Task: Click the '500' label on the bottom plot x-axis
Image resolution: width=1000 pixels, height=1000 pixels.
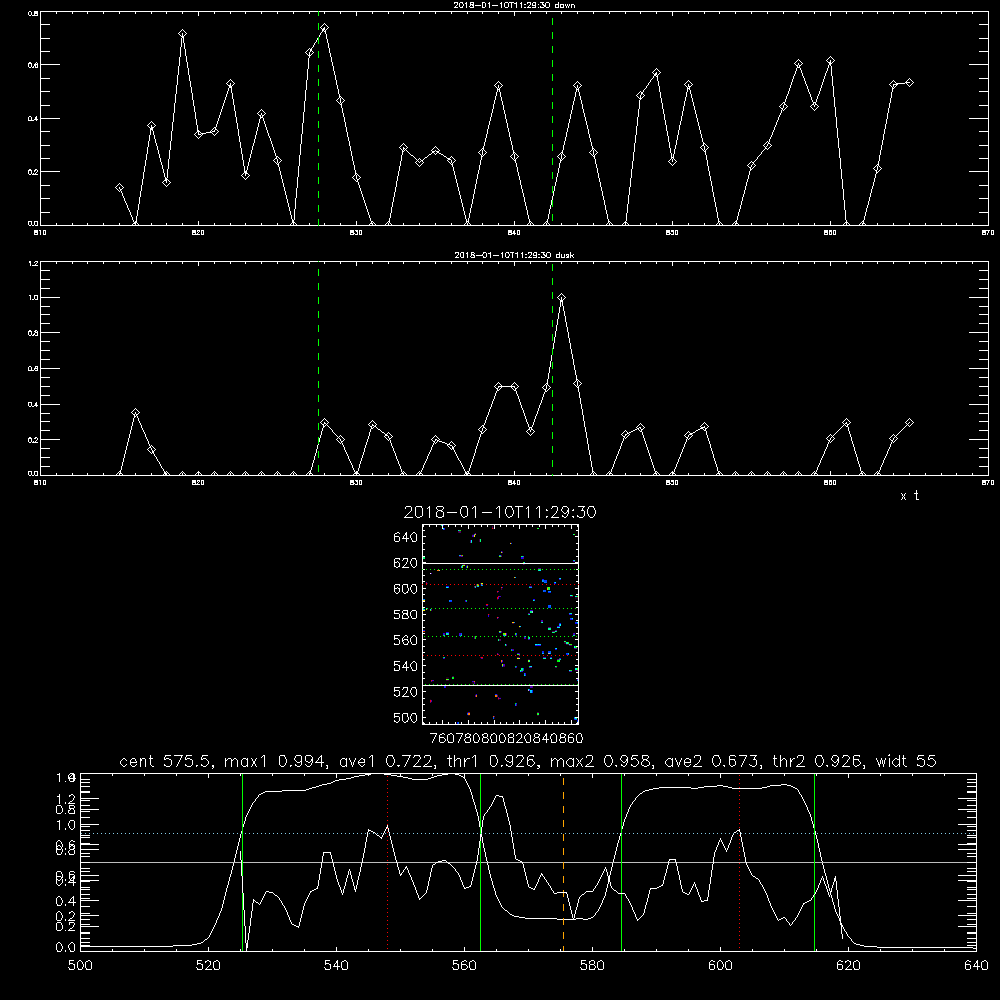Action: pos(80,966)
